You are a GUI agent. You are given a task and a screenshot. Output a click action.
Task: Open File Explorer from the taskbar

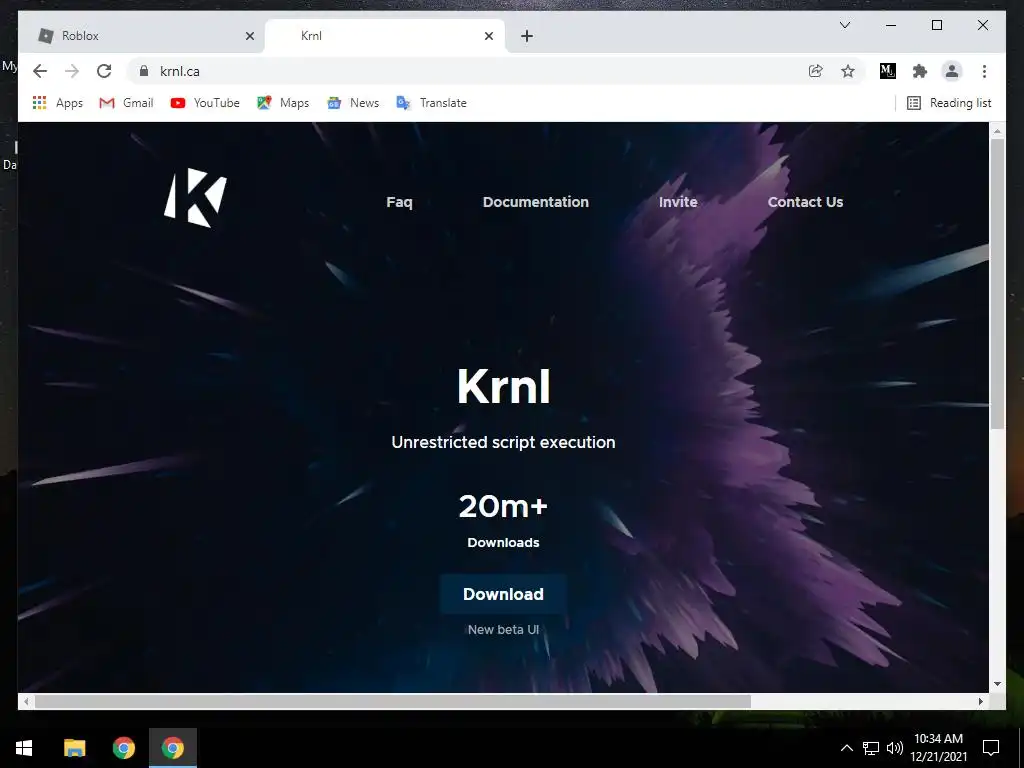[74, 748]
